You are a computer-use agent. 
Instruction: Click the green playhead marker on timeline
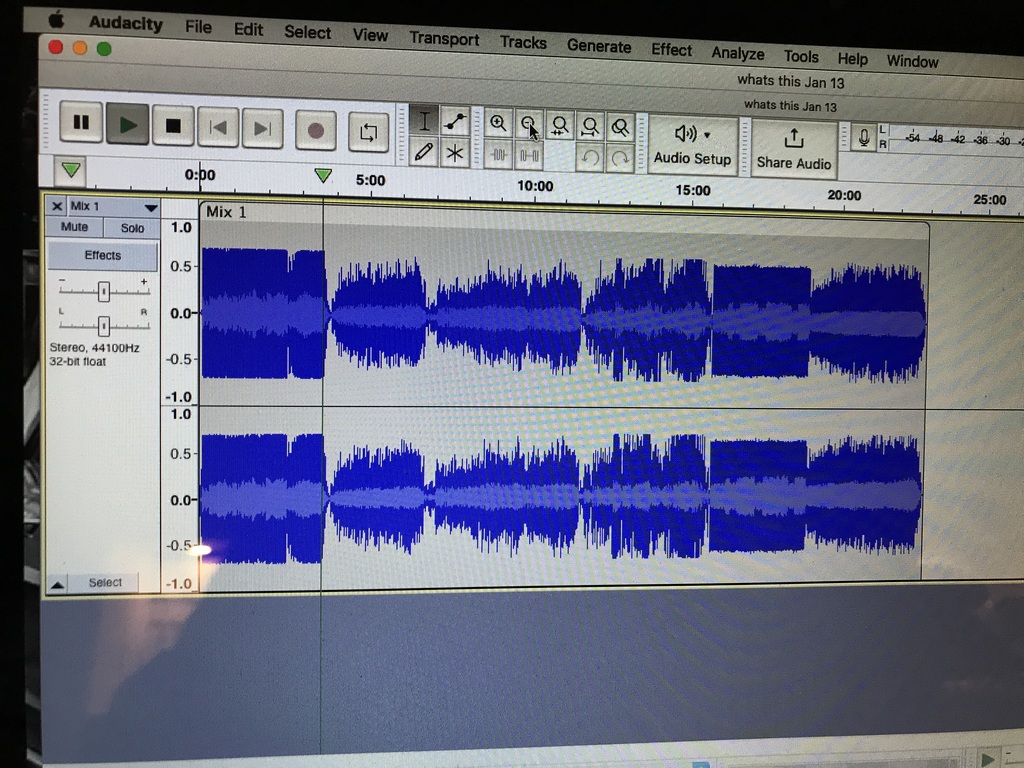(x=323, y=175)
